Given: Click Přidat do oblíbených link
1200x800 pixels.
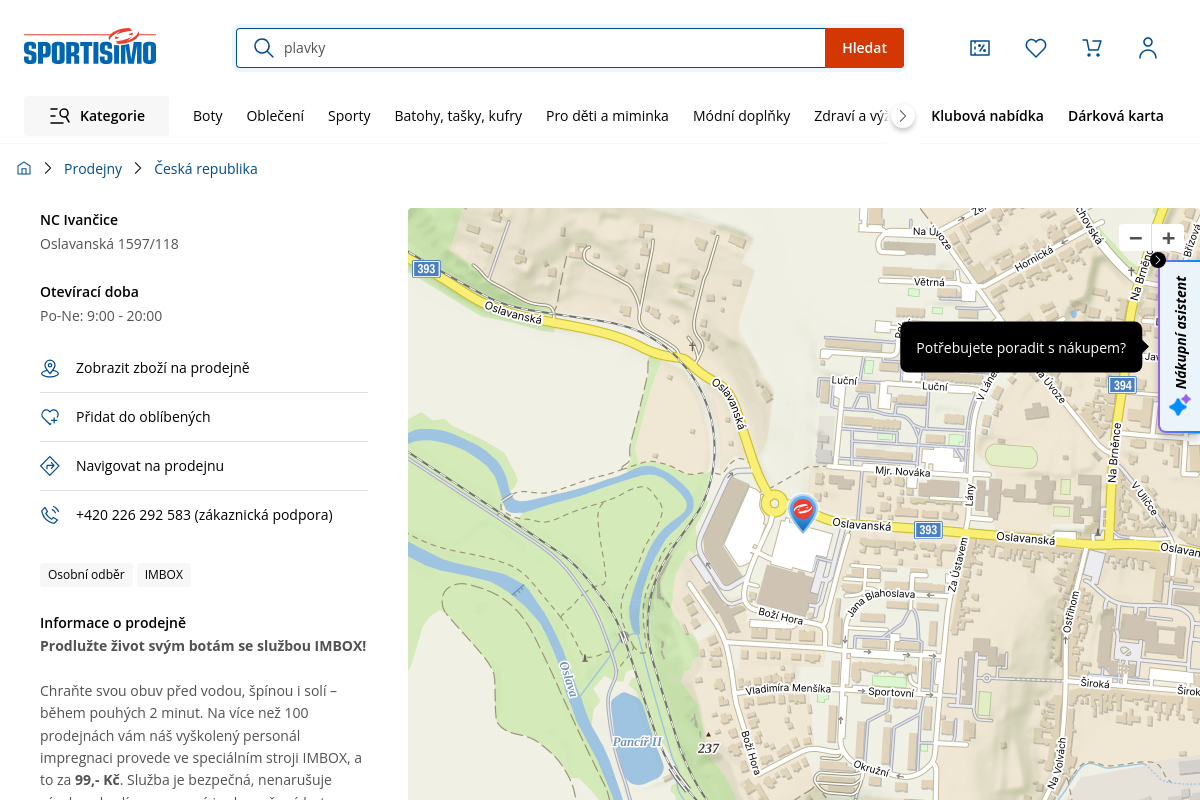Looking at the screenshot, I should point(143,417).
